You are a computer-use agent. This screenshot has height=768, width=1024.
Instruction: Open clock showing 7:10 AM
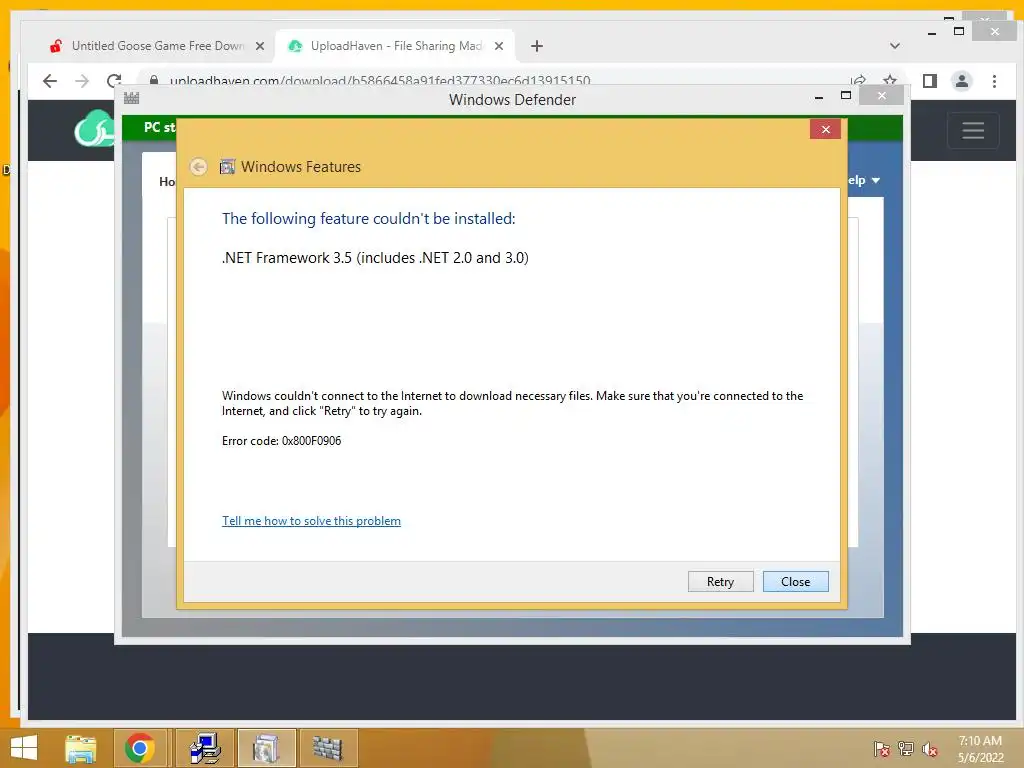pos(980,749)
